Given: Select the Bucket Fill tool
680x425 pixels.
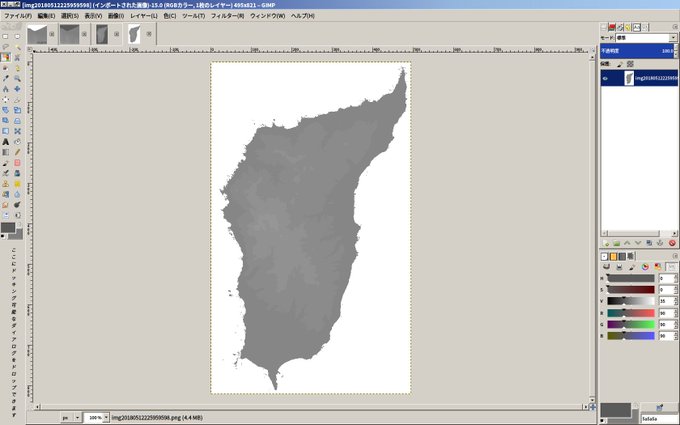Looking at the screenshot, I should tap(17, 142).
